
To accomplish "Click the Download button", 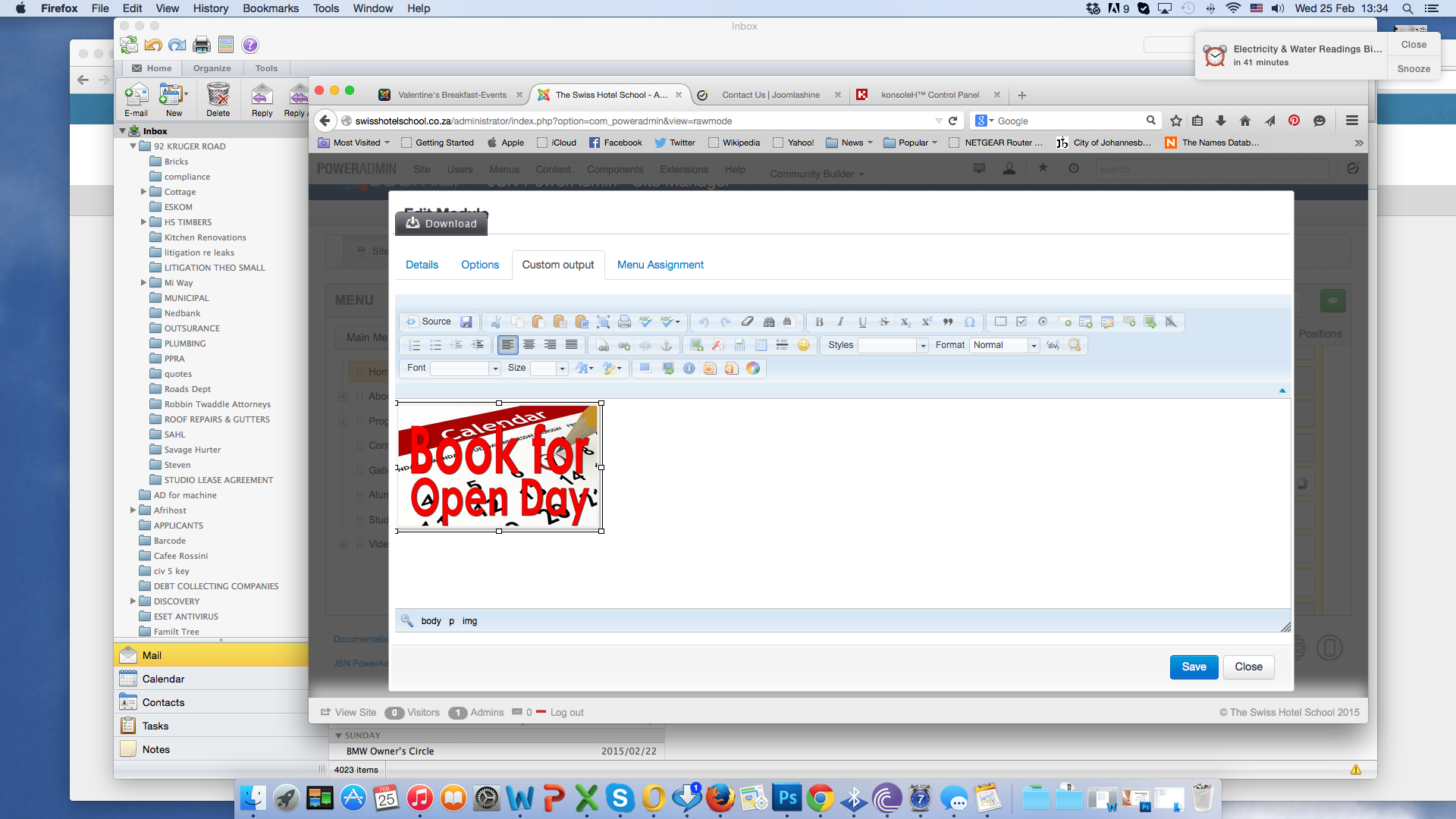I will point(441,224).
